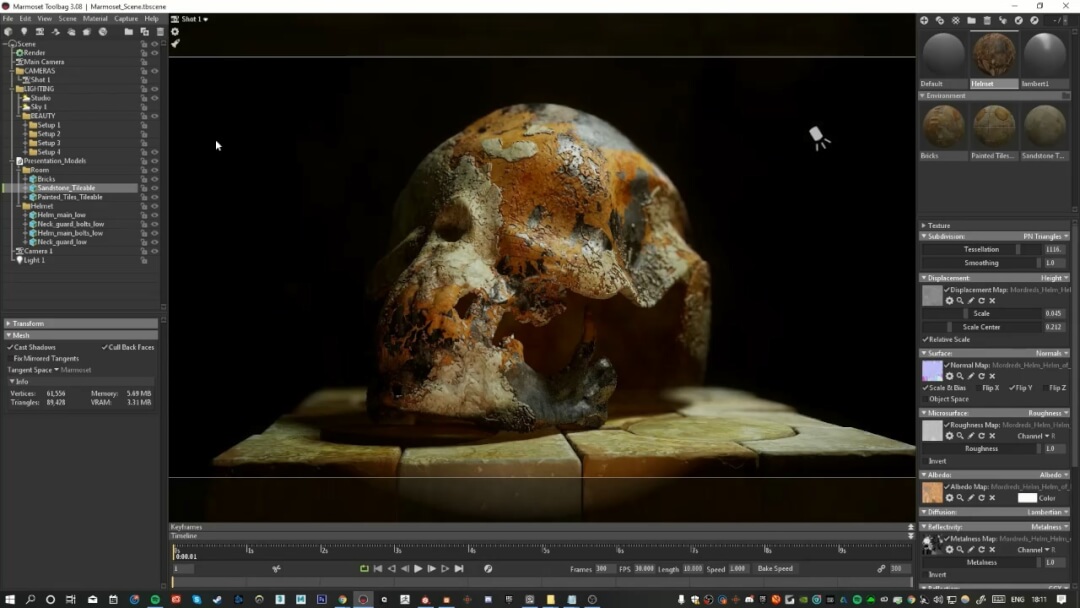Enable the Fix Mirrored Tangents checkbox

[x=10, y=359]
